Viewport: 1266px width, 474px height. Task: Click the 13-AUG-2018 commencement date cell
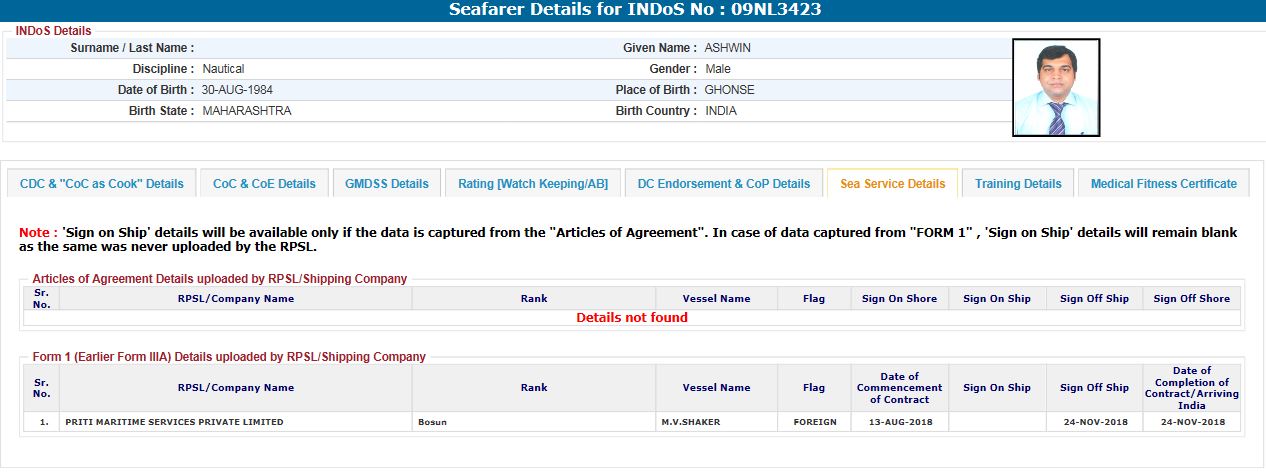[x=899, y=422]
